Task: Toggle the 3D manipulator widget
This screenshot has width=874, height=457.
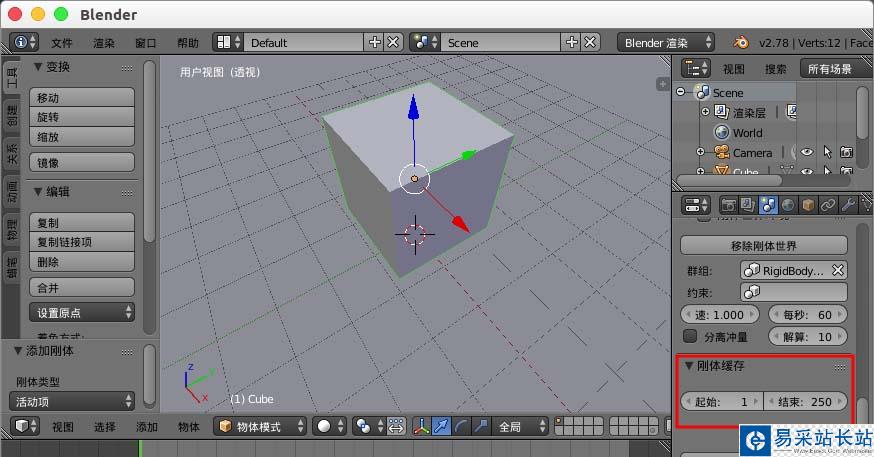Action: (421, 426)
